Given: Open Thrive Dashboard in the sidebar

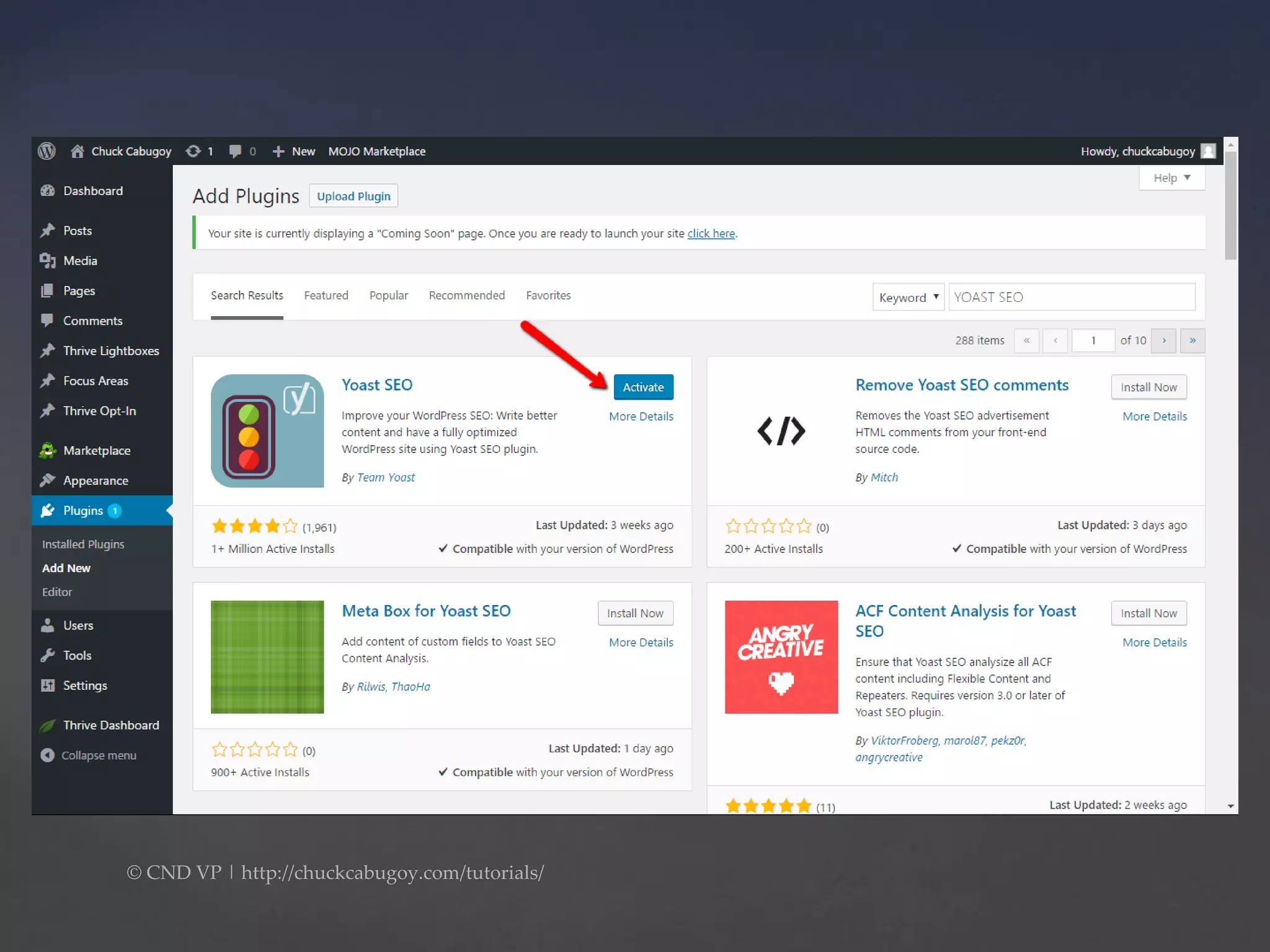Looking at the screenshot, I should pyautogui.click(x=102, y=725).
